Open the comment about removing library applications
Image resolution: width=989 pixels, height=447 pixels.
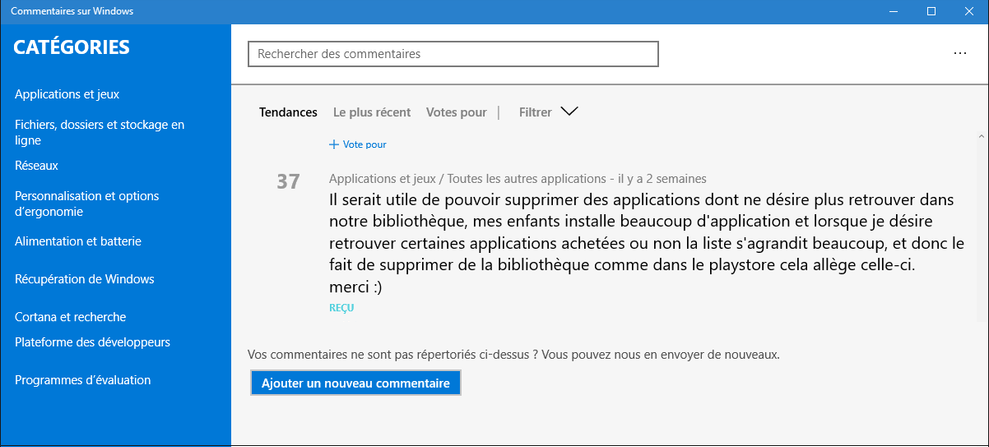(646, 243)
